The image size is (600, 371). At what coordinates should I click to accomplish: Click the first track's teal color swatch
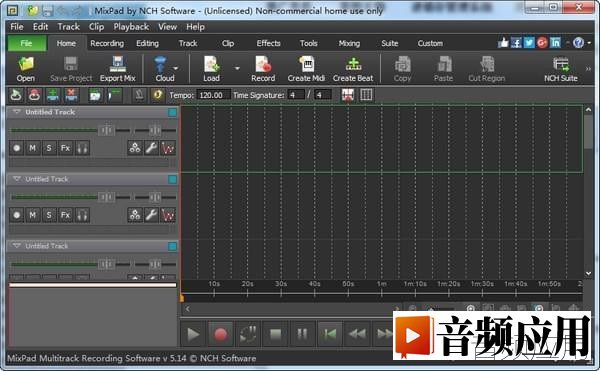coord(173,112)
